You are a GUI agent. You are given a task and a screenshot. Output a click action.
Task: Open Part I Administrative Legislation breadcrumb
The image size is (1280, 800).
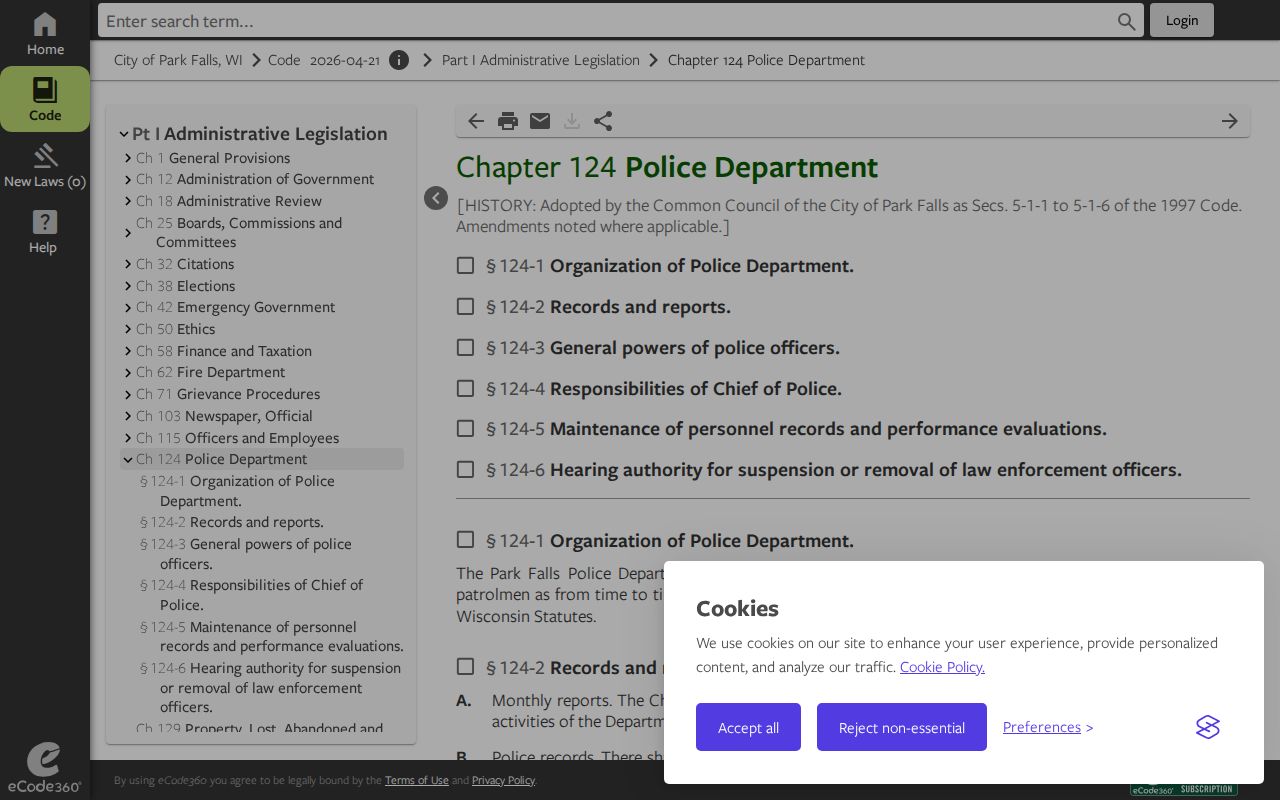[x=541, y=60]
